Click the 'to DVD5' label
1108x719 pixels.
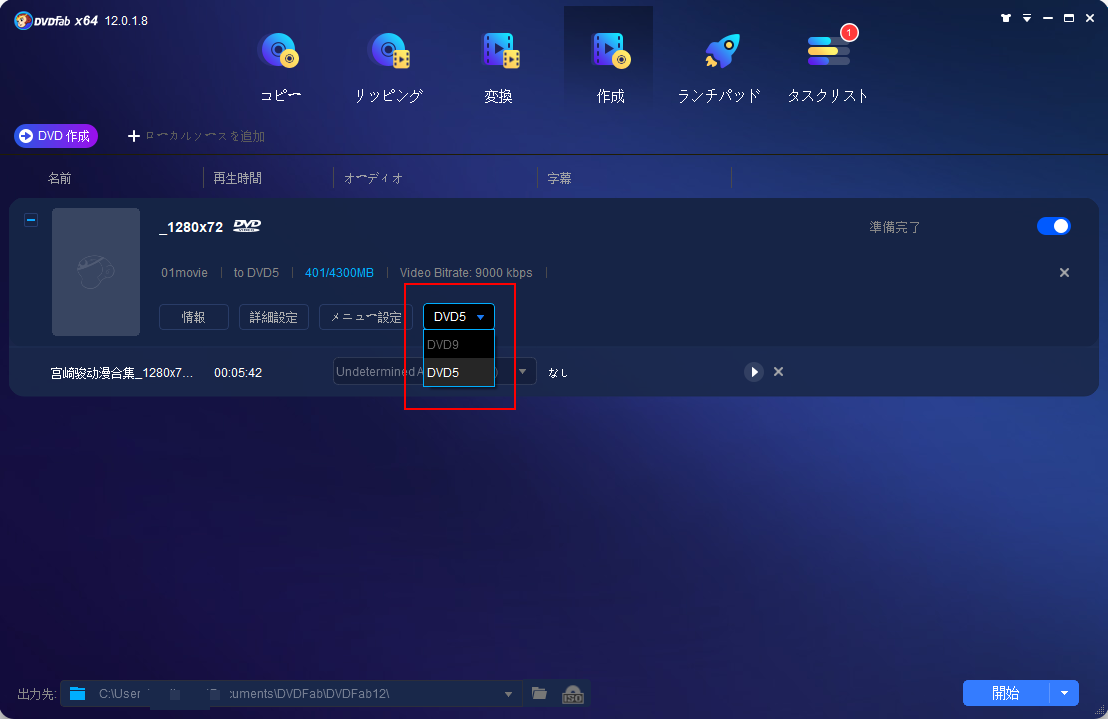click(x=257, y=273)
